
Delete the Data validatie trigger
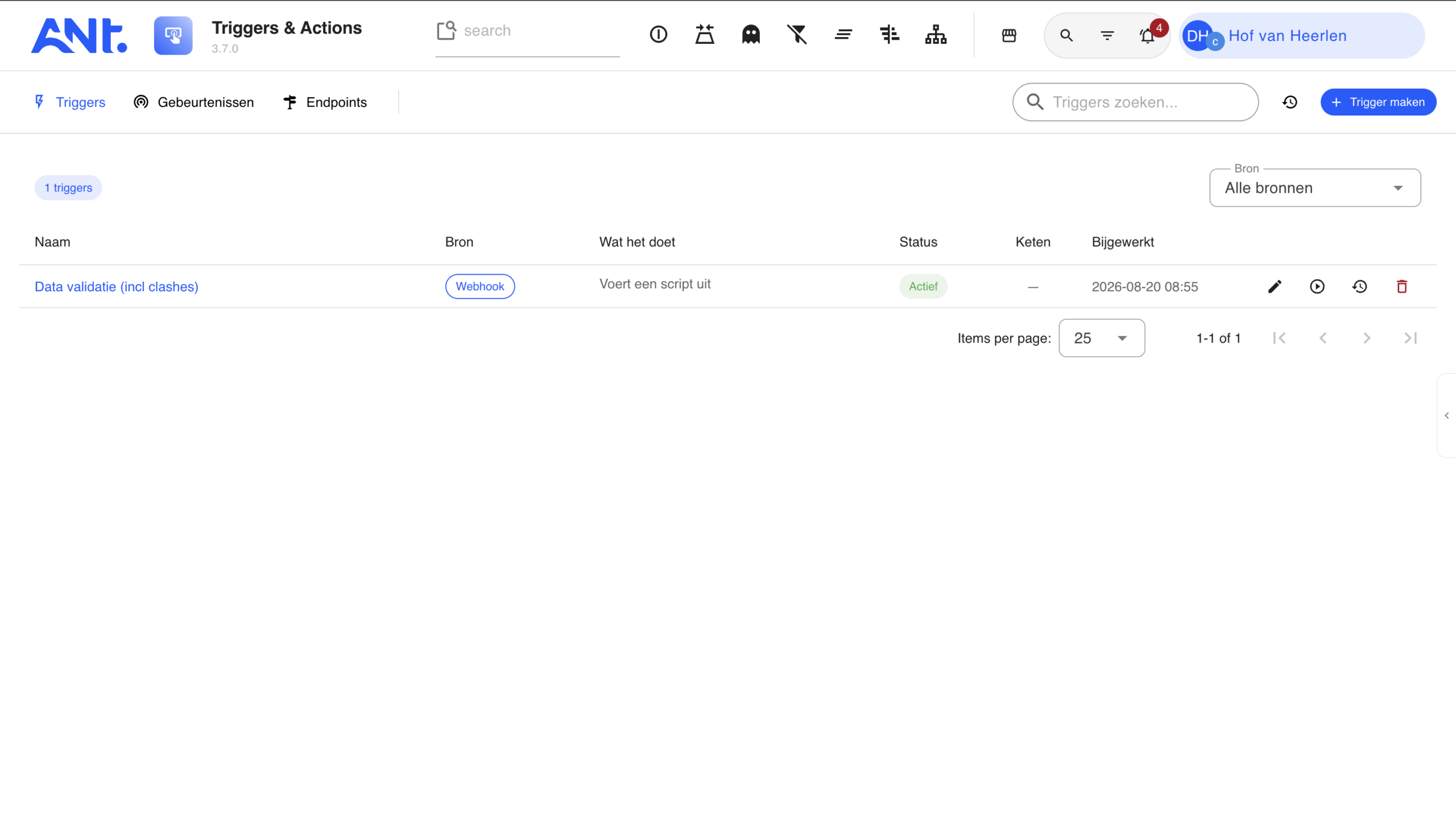1401,287
